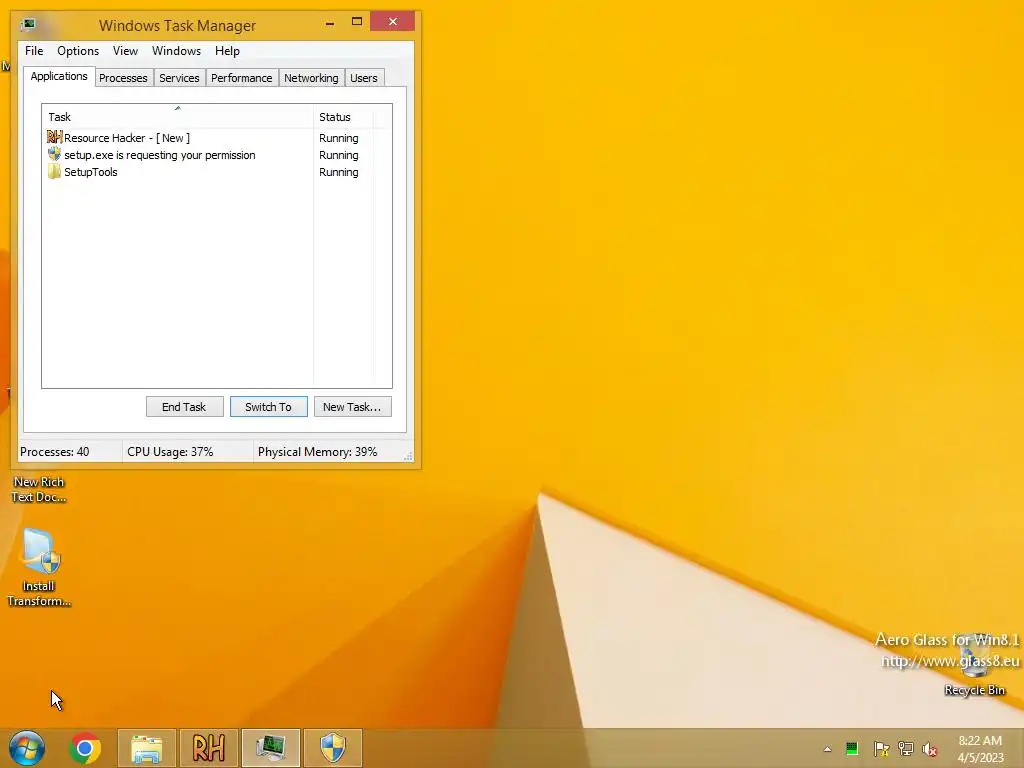Switch to the Networking tab
Viewport: 1024px width, 768px height.
[x=312, y=78]
